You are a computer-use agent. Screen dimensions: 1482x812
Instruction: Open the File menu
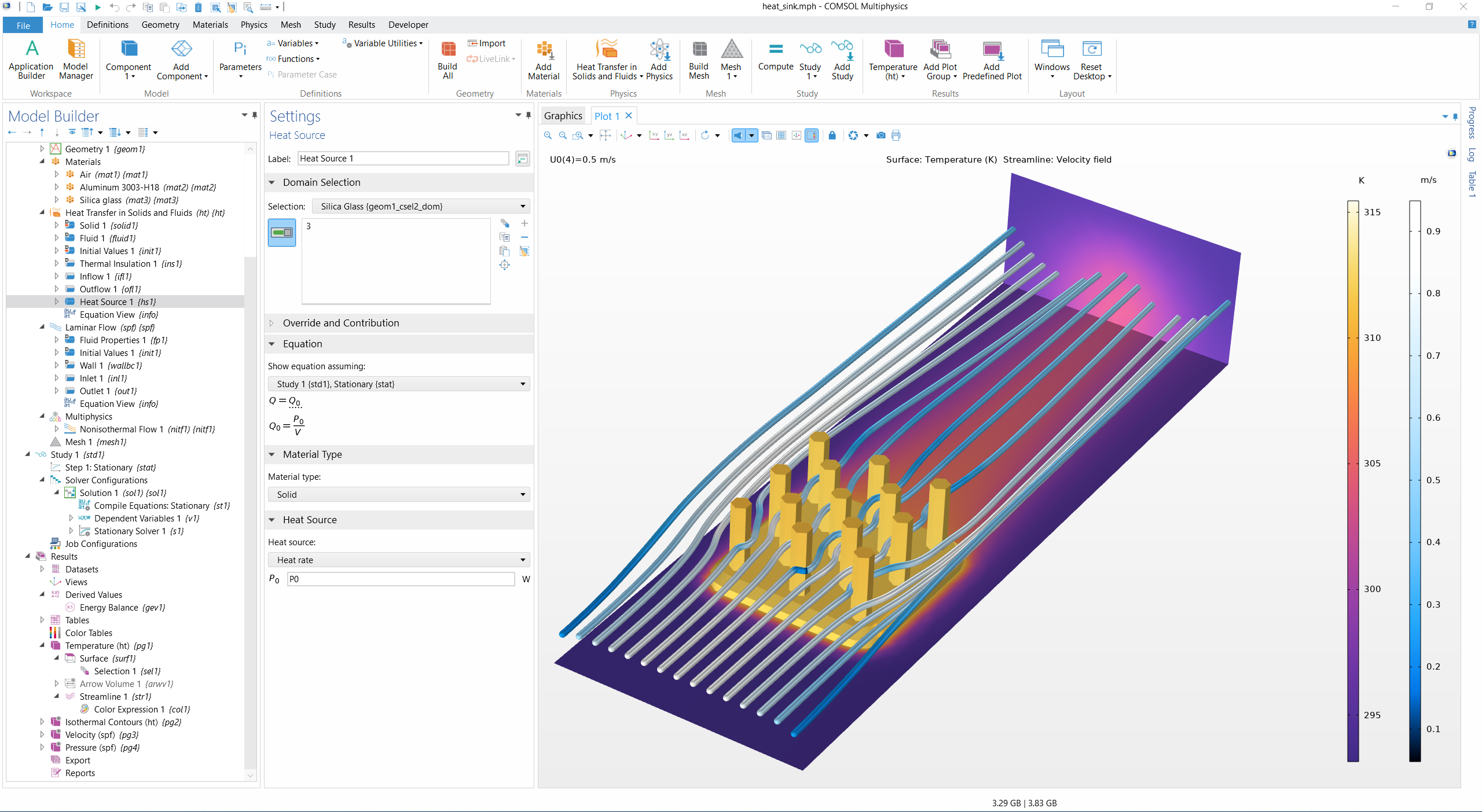click(x=23, y=25)
